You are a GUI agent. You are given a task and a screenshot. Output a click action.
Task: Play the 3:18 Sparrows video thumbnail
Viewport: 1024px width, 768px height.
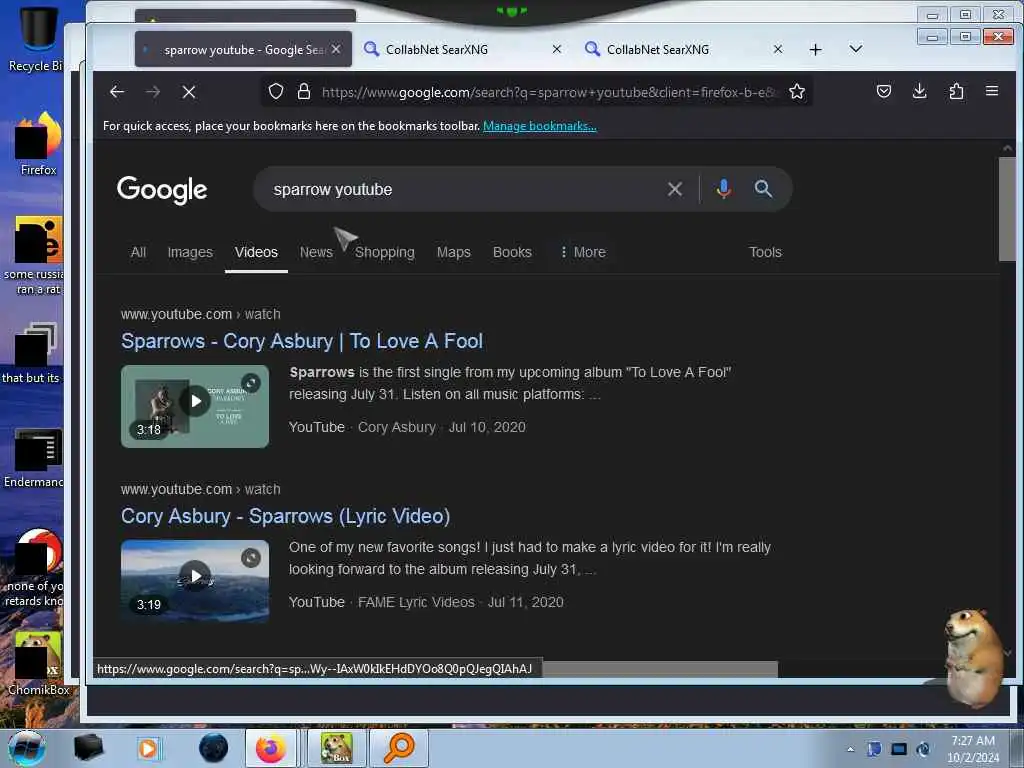195,406
